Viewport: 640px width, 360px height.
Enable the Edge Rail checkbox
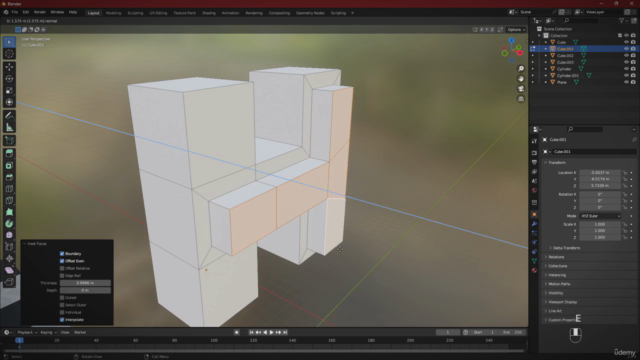[62, 276]
